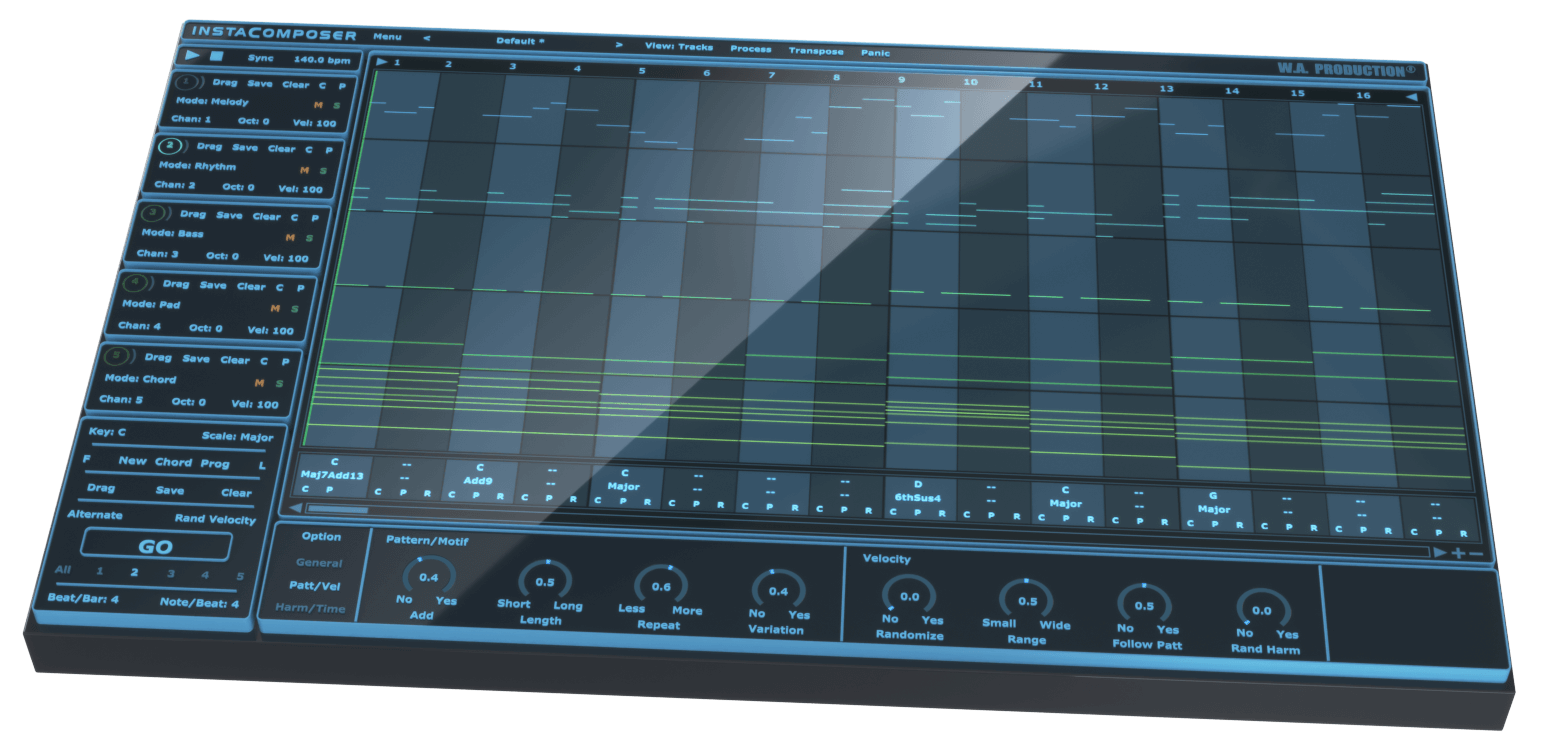
Task: Open the Key: C selector
Action: click(107, 432)
